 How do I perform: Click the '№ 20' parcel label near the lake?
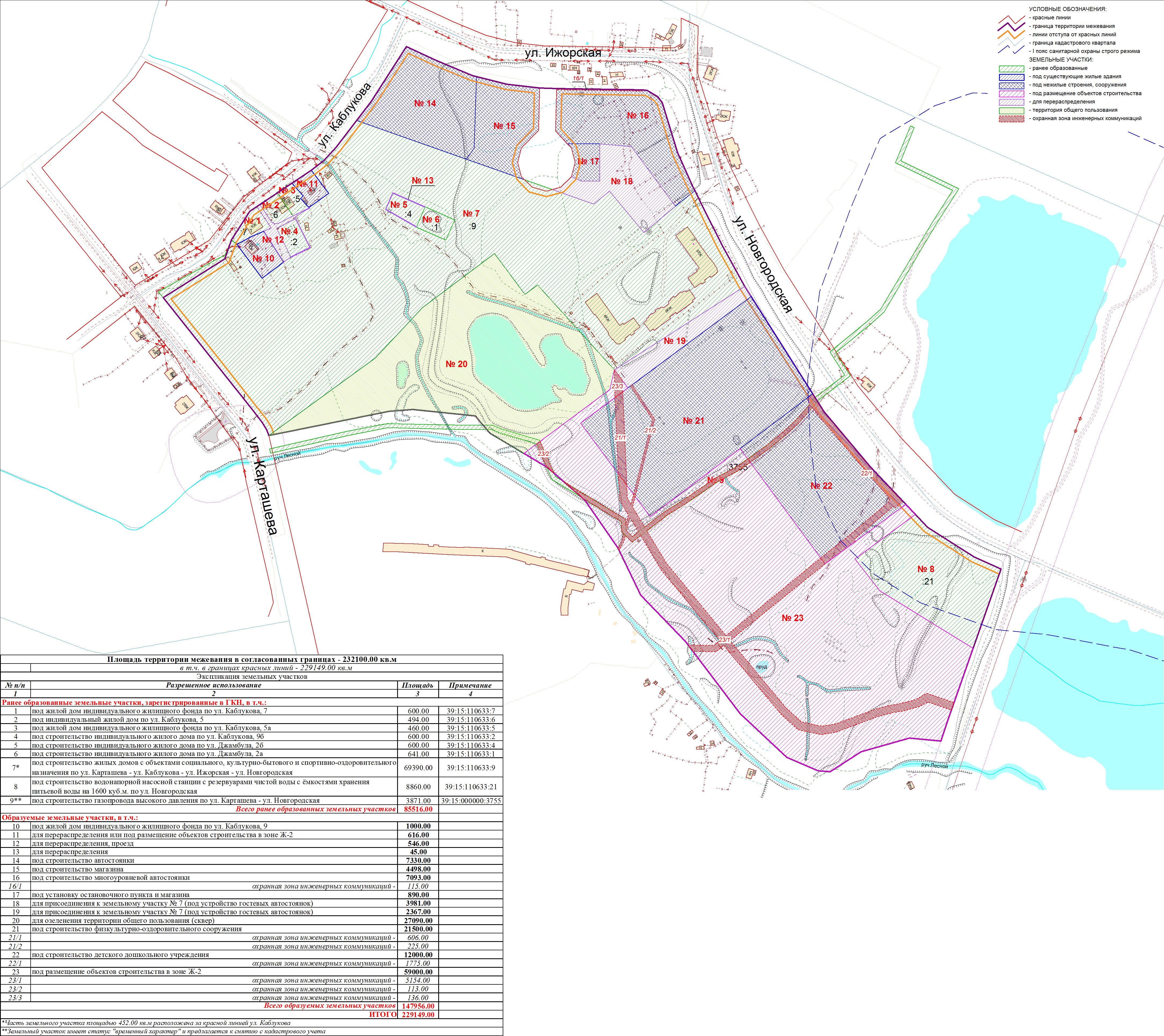click(x=456, y=364)
